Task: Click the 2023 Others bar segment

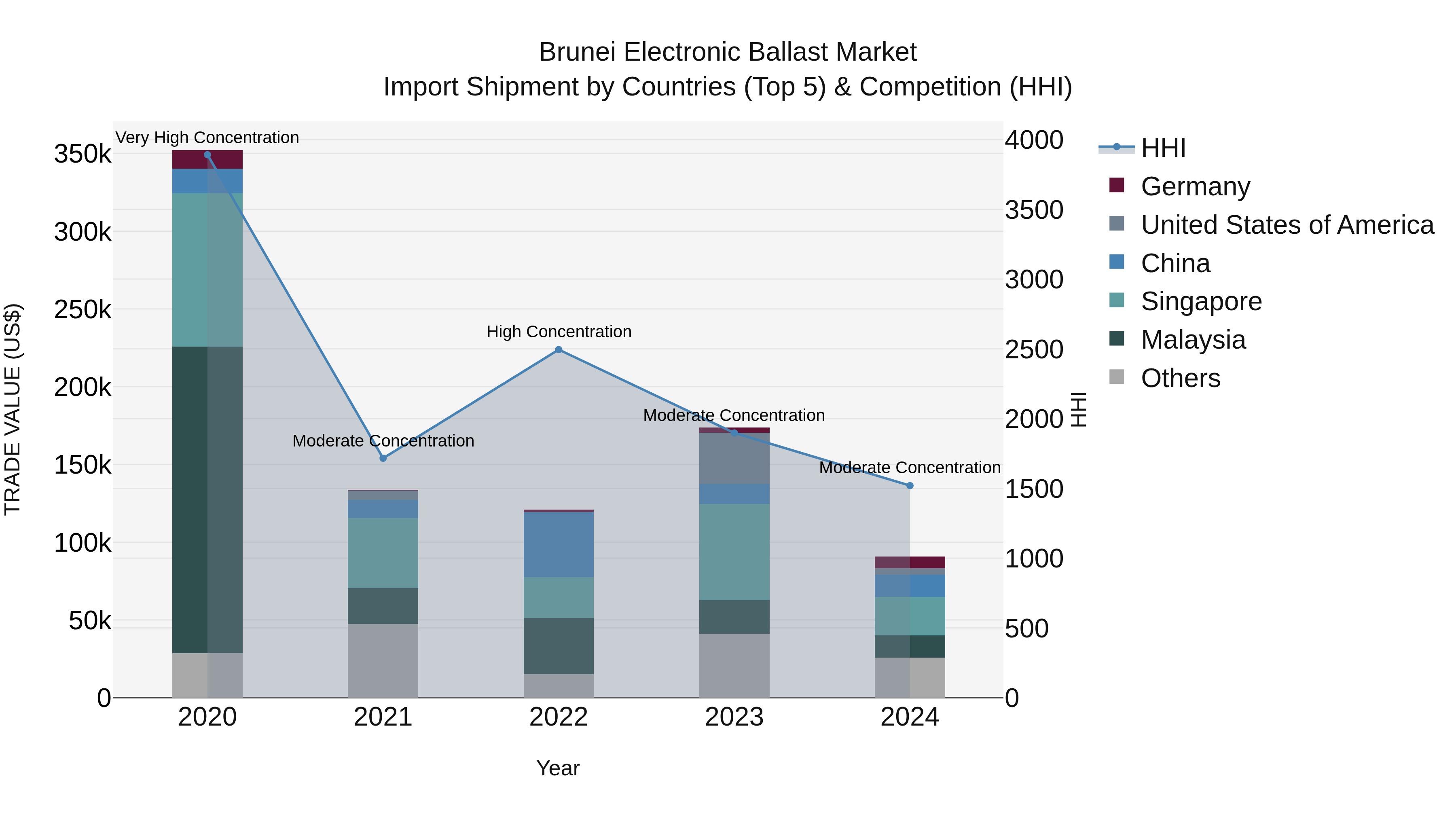Action: click(x=734, y=666)
